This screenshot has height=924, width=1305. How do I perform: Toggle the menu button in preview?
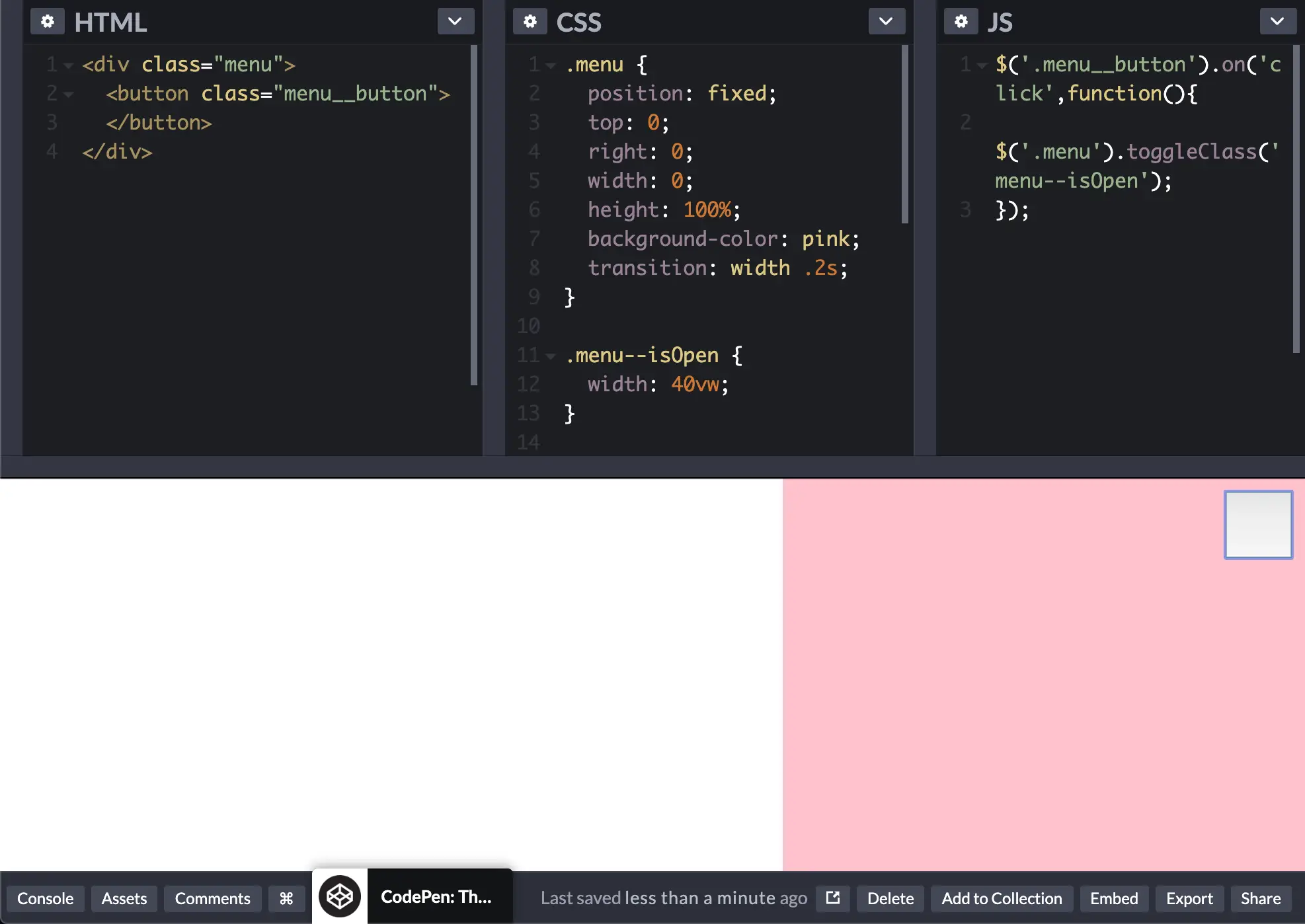(x=1258, y=525)
